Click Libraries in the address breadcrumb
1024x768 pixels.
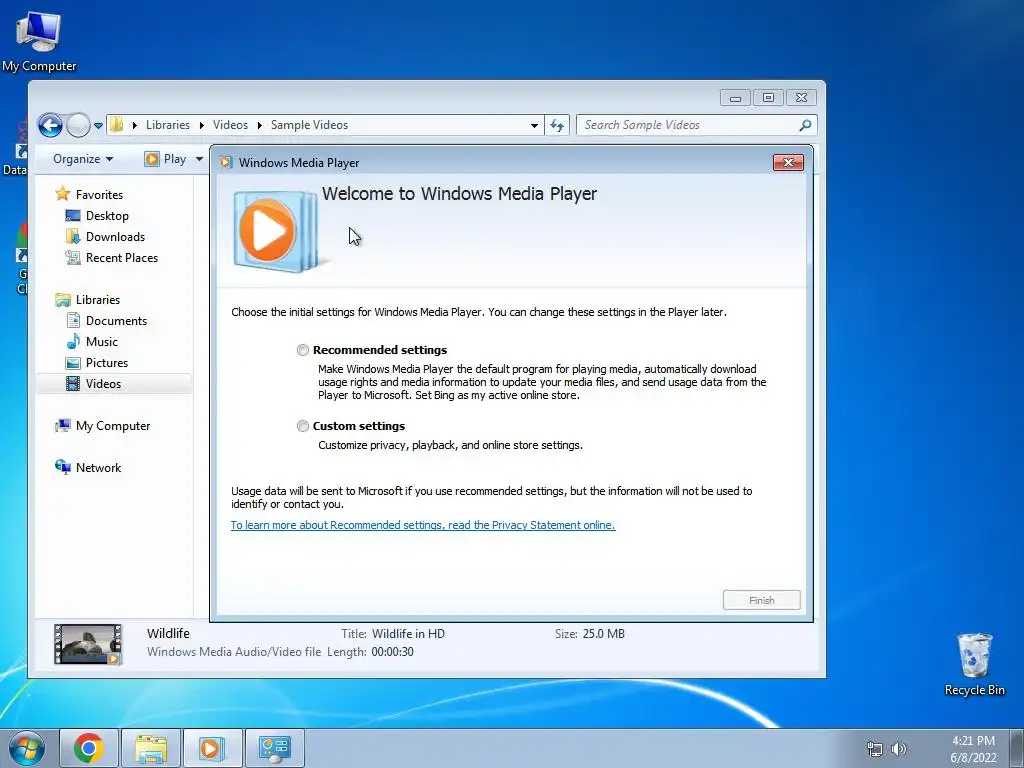[x=168, y=125]
